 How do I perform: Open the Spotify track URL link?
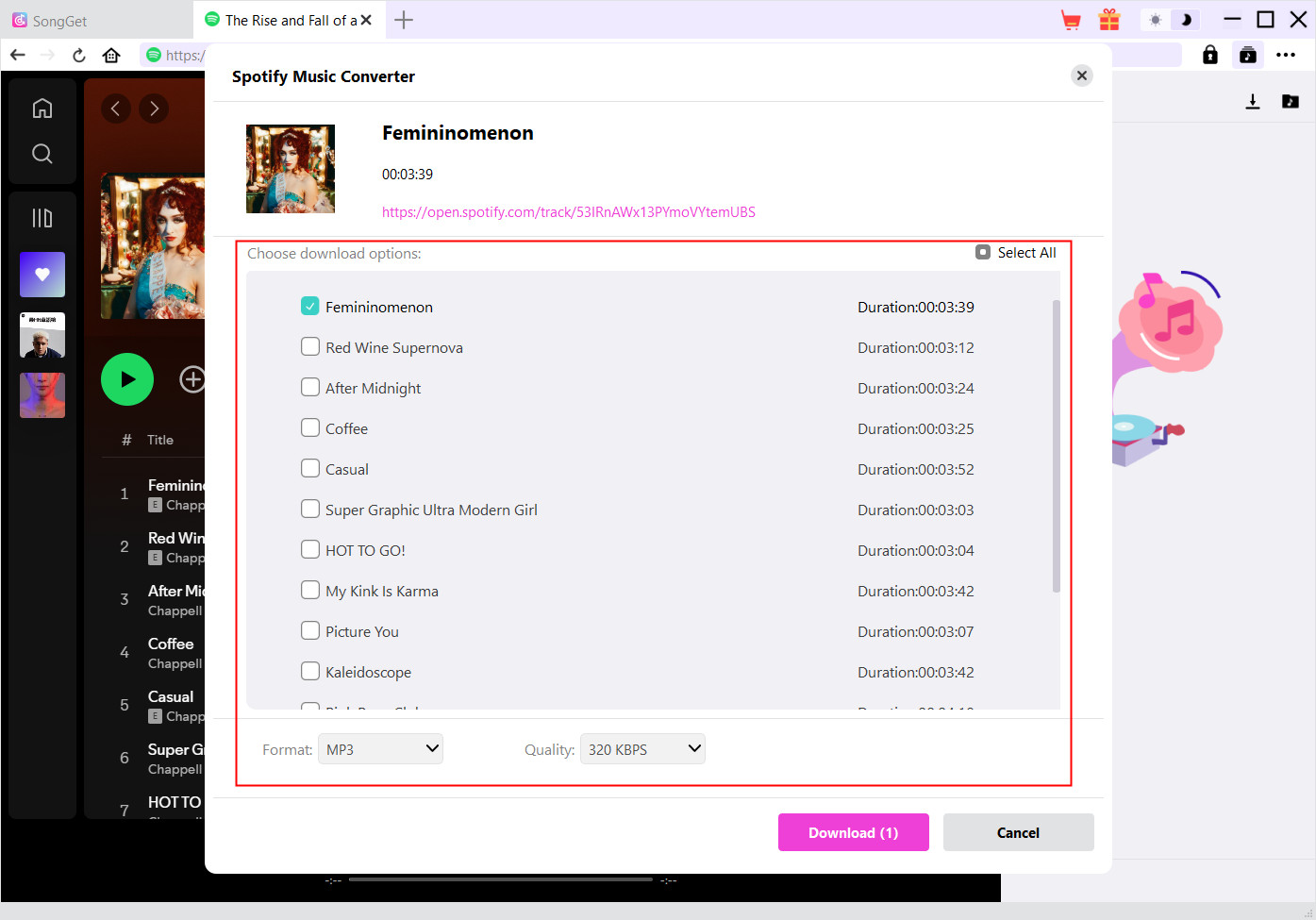(x=569, y=212)
